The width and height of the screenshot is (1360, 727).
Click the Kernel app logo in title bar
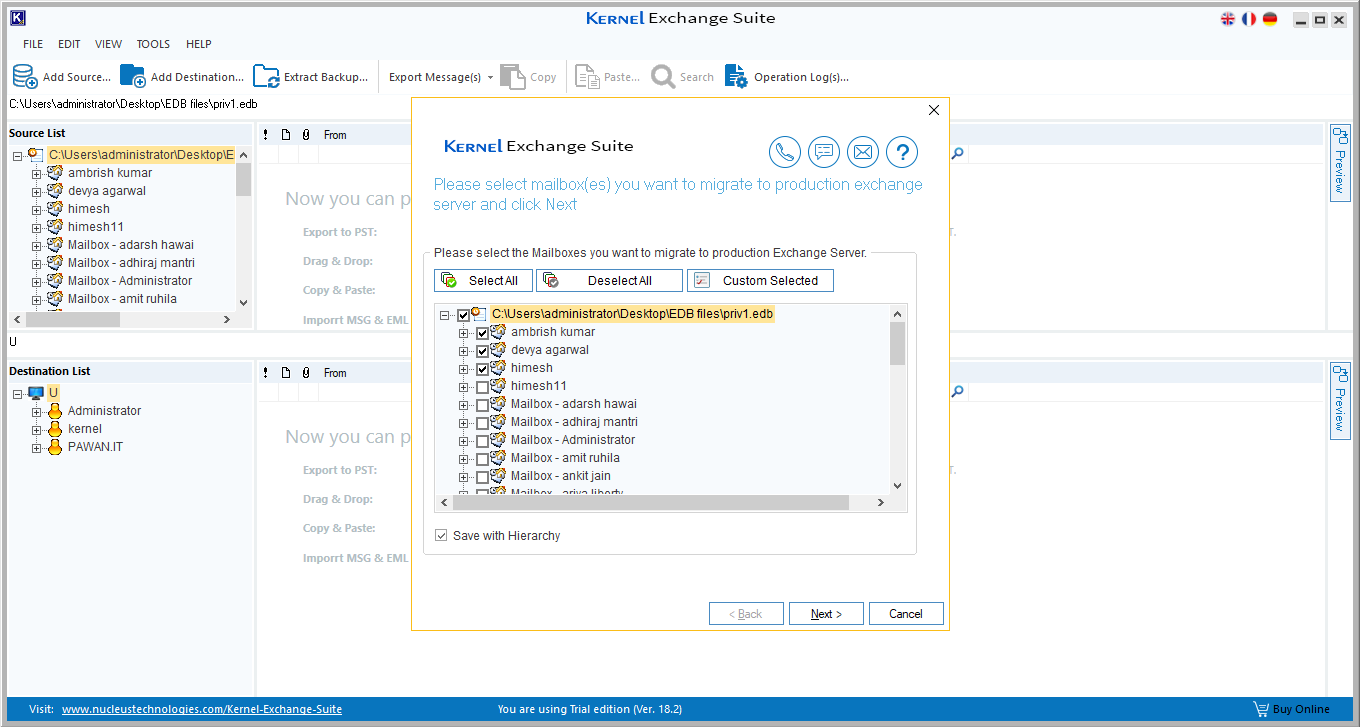17,18
